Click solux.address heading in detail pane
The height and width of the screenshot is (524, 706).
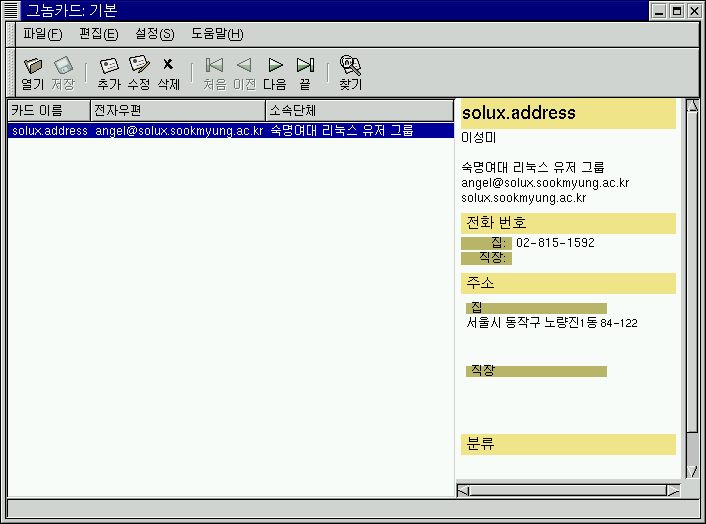pos(519,113)
